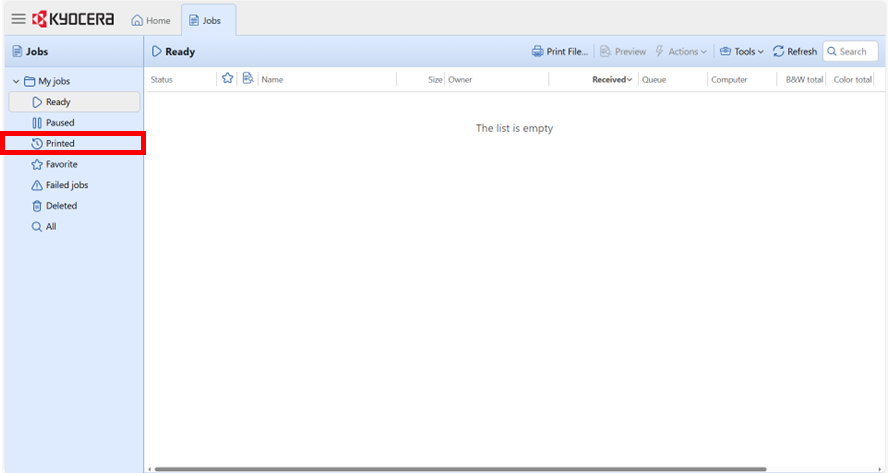The height and width of the screenshot is (473, 888).
Task: Switch to the Home tab
Action: pos(151,20)
